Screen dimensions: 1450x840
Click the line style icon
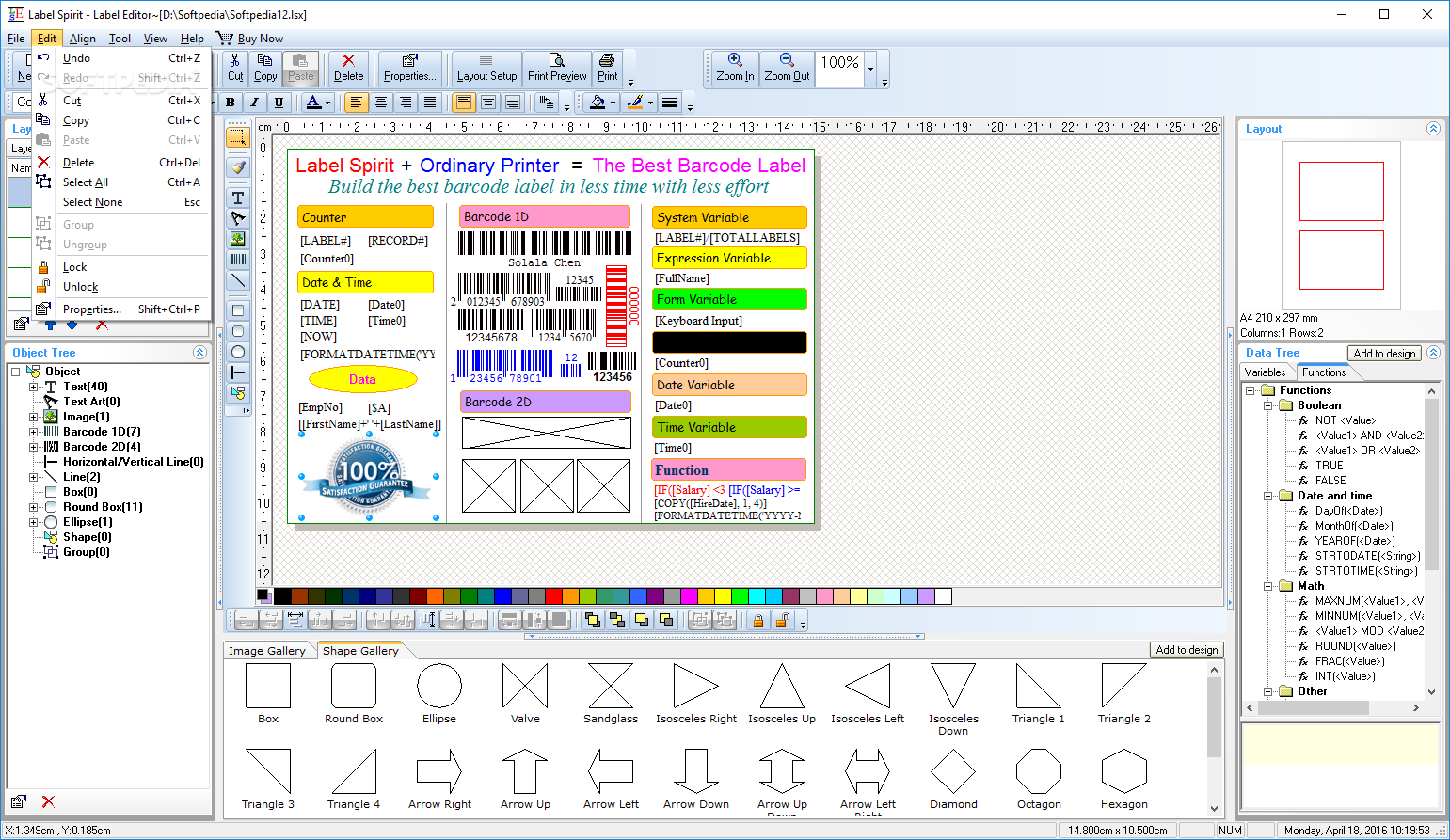click(669, 103)
